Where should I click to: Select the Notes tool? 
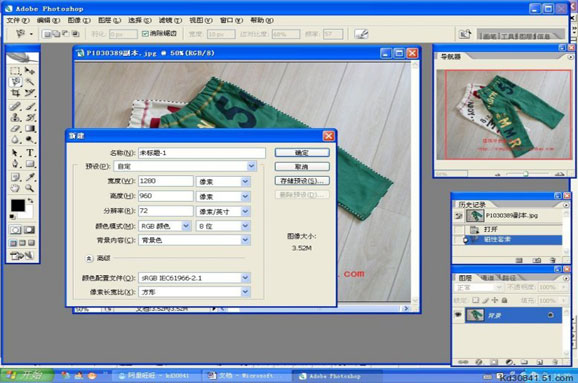pyautogui.click(x=15, y=177)
